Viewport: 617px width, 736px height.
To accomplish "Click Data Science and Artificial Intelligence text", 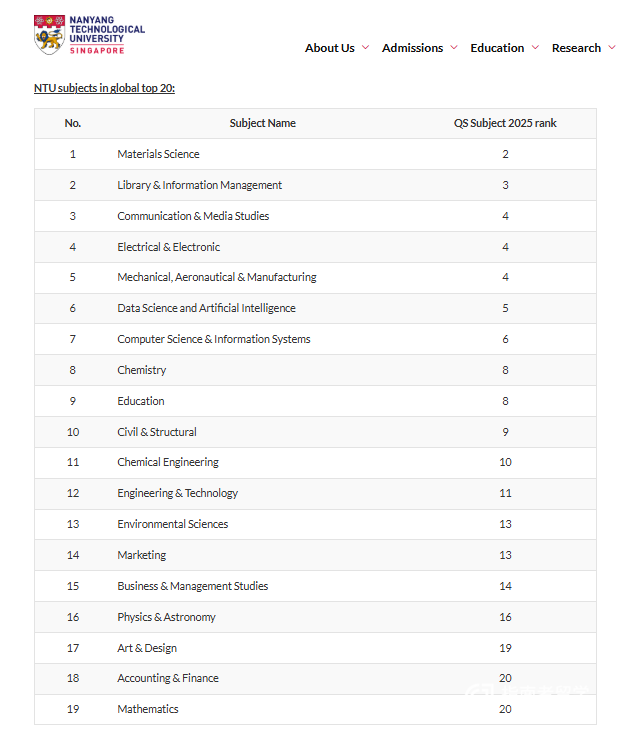I will click(206, 308).
